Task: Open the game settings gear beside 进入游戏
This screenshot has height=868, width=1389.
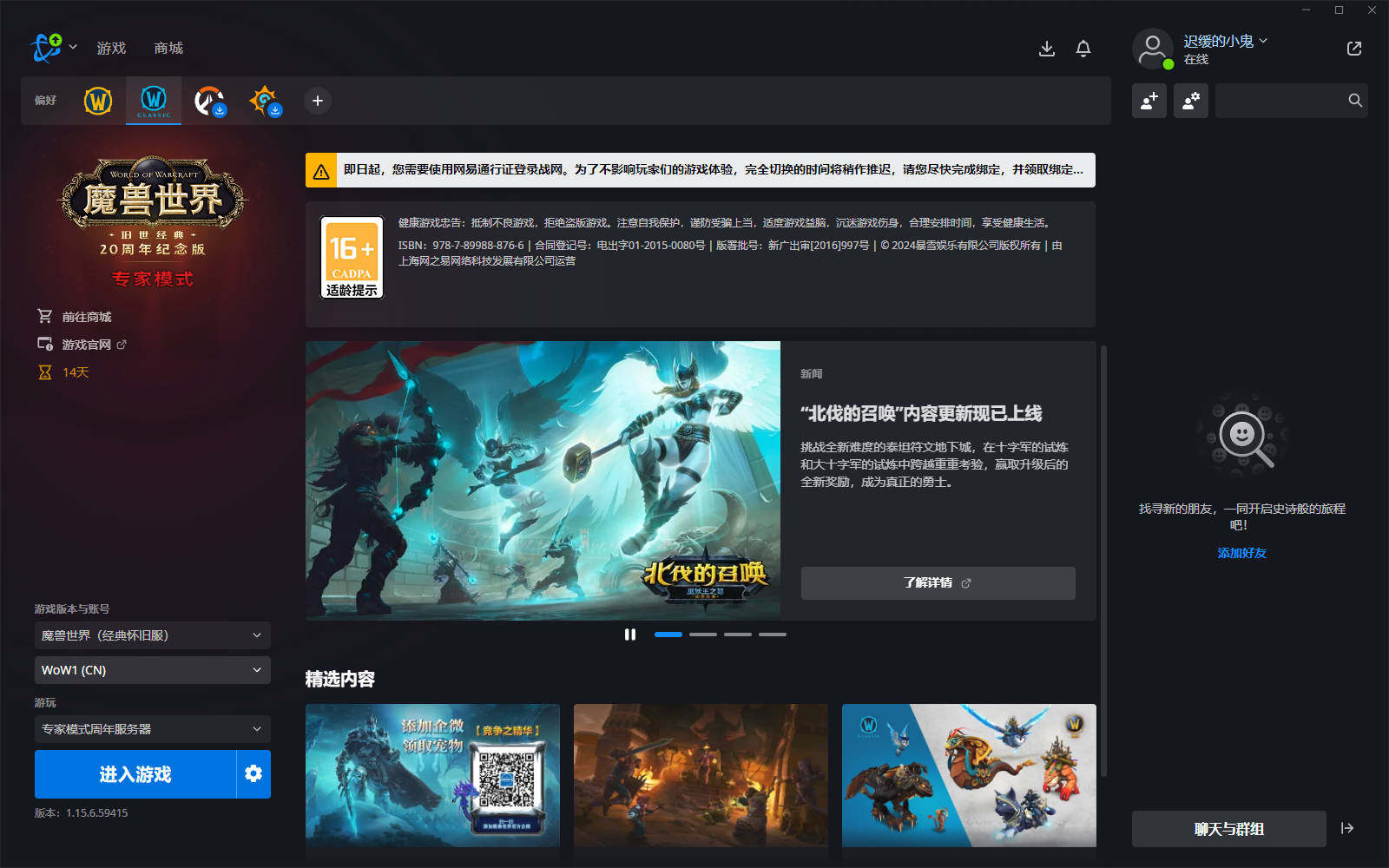Action: click(x=253, y=774)
